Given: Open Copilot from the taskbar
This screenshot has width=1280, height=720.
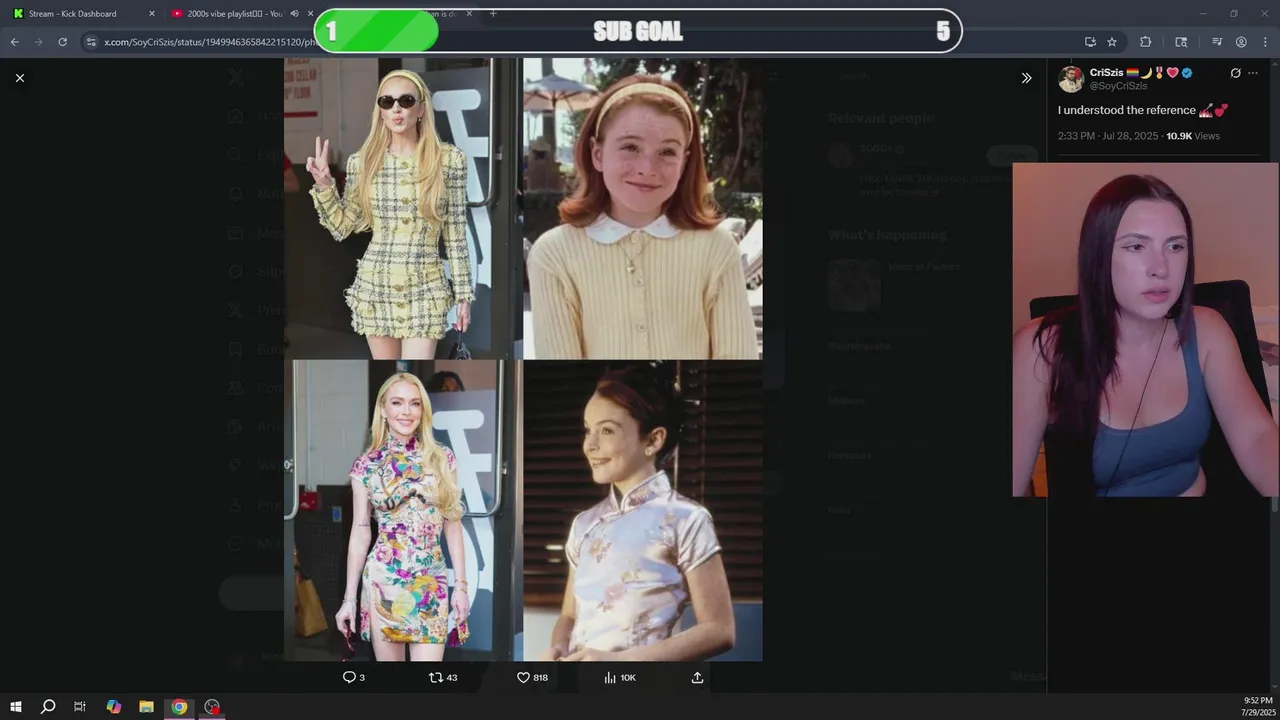Looking at the screenshot, I should (x=113, y=707).
